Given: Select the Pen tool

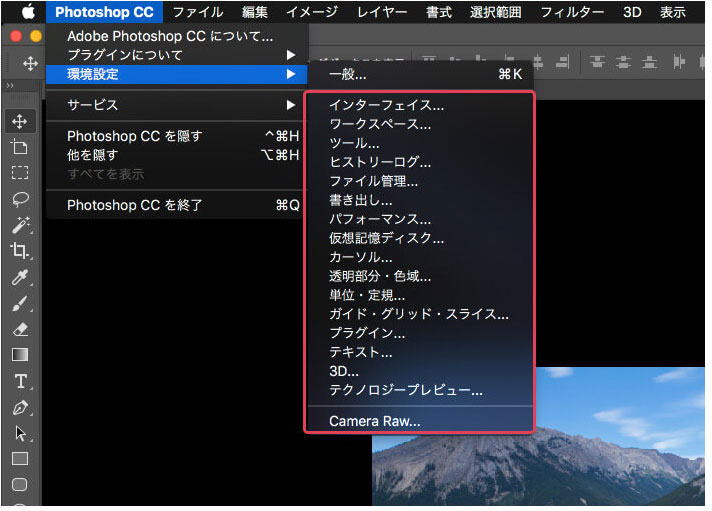Looking at the screenshot, I should click(20, 407).
